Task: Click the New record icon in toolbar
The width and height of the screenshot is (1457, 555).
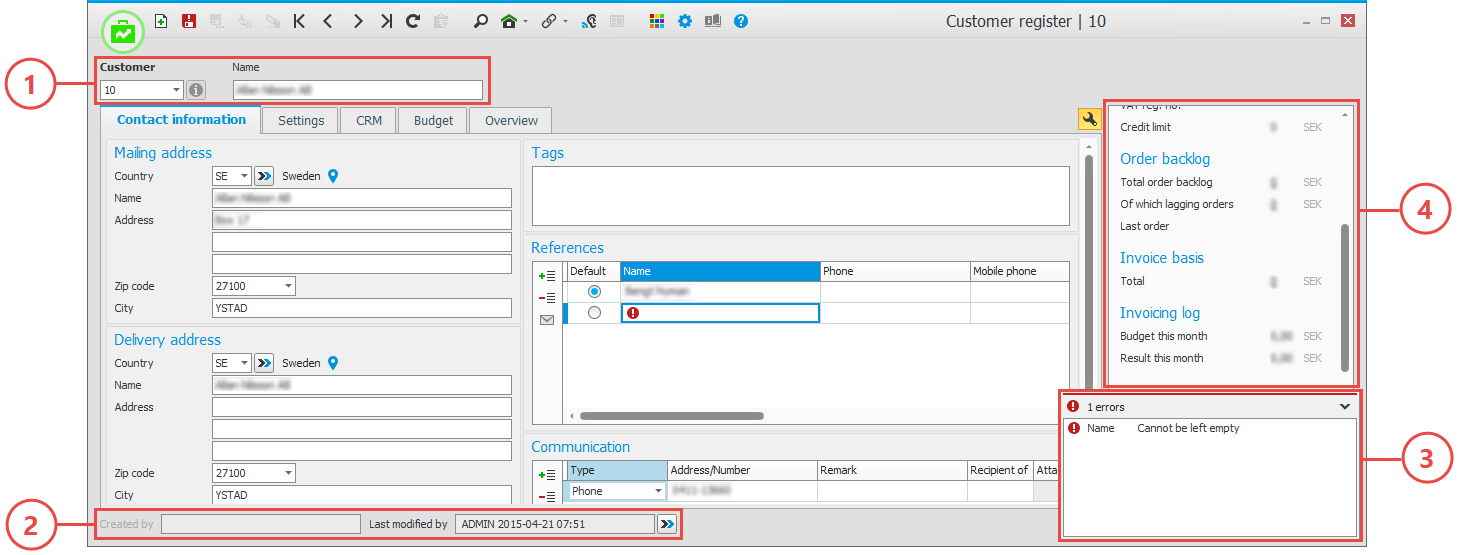Action: point(162,21)
